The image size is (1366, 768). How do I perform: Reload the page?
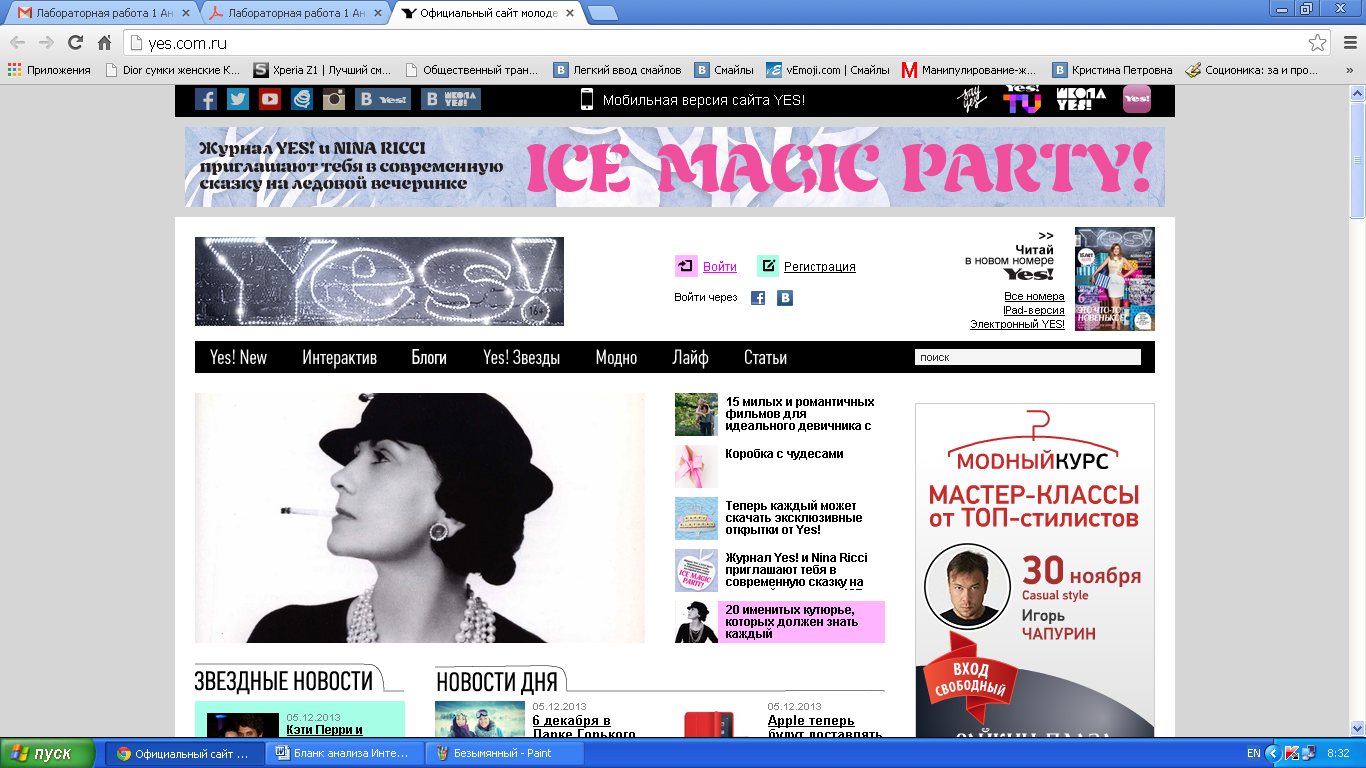(75, 42)
